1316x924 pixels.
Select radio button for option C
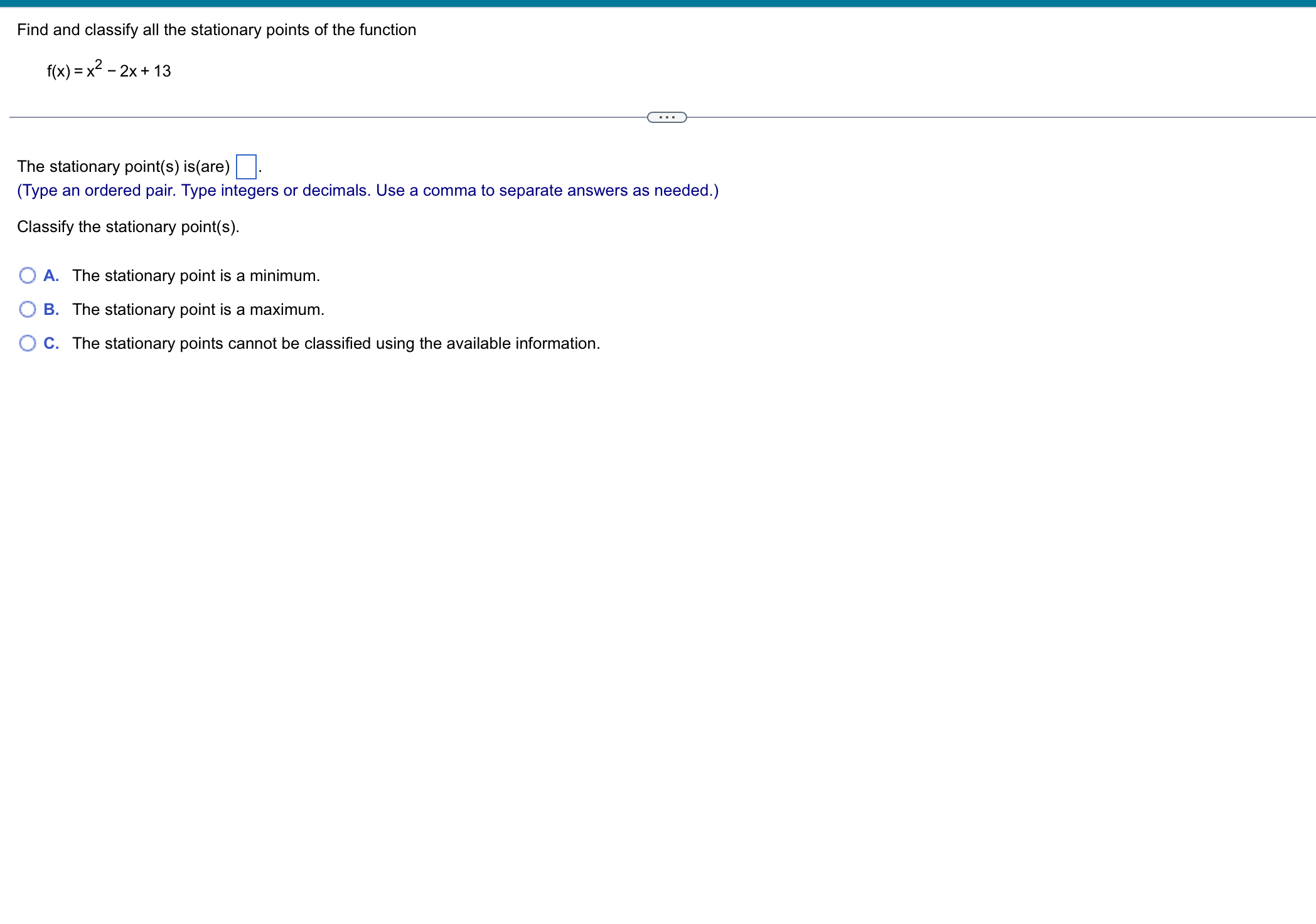coord(28,343)
